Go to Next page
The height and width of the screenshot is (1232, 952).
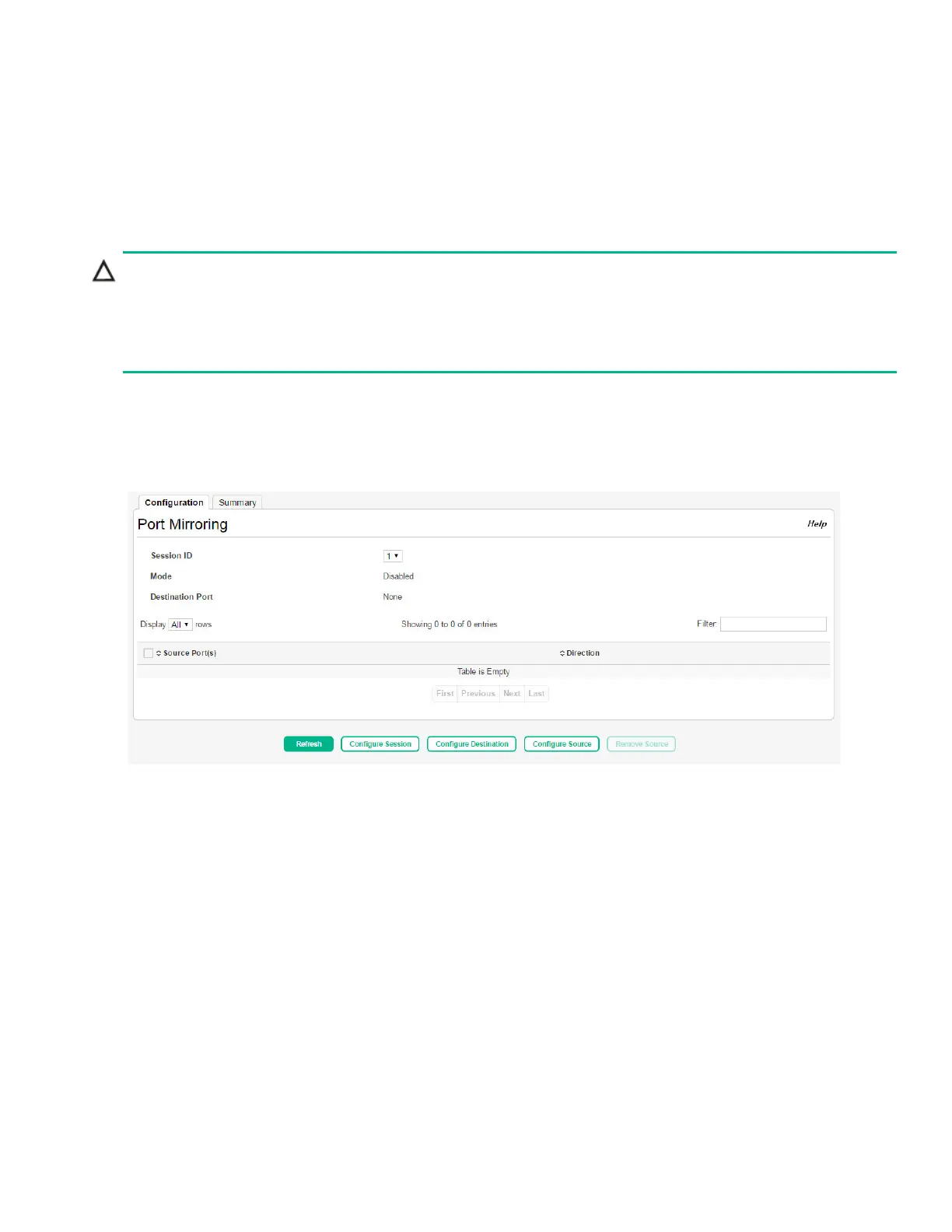[512, 694]
